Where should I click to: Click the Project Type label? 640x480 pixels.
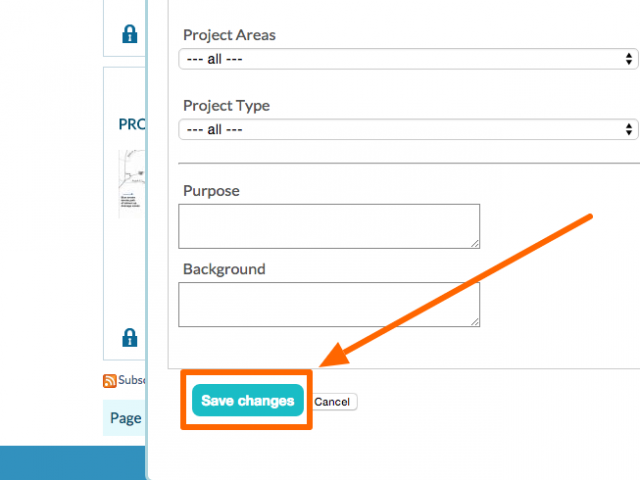pyautogui.click(x=227, y=106)
